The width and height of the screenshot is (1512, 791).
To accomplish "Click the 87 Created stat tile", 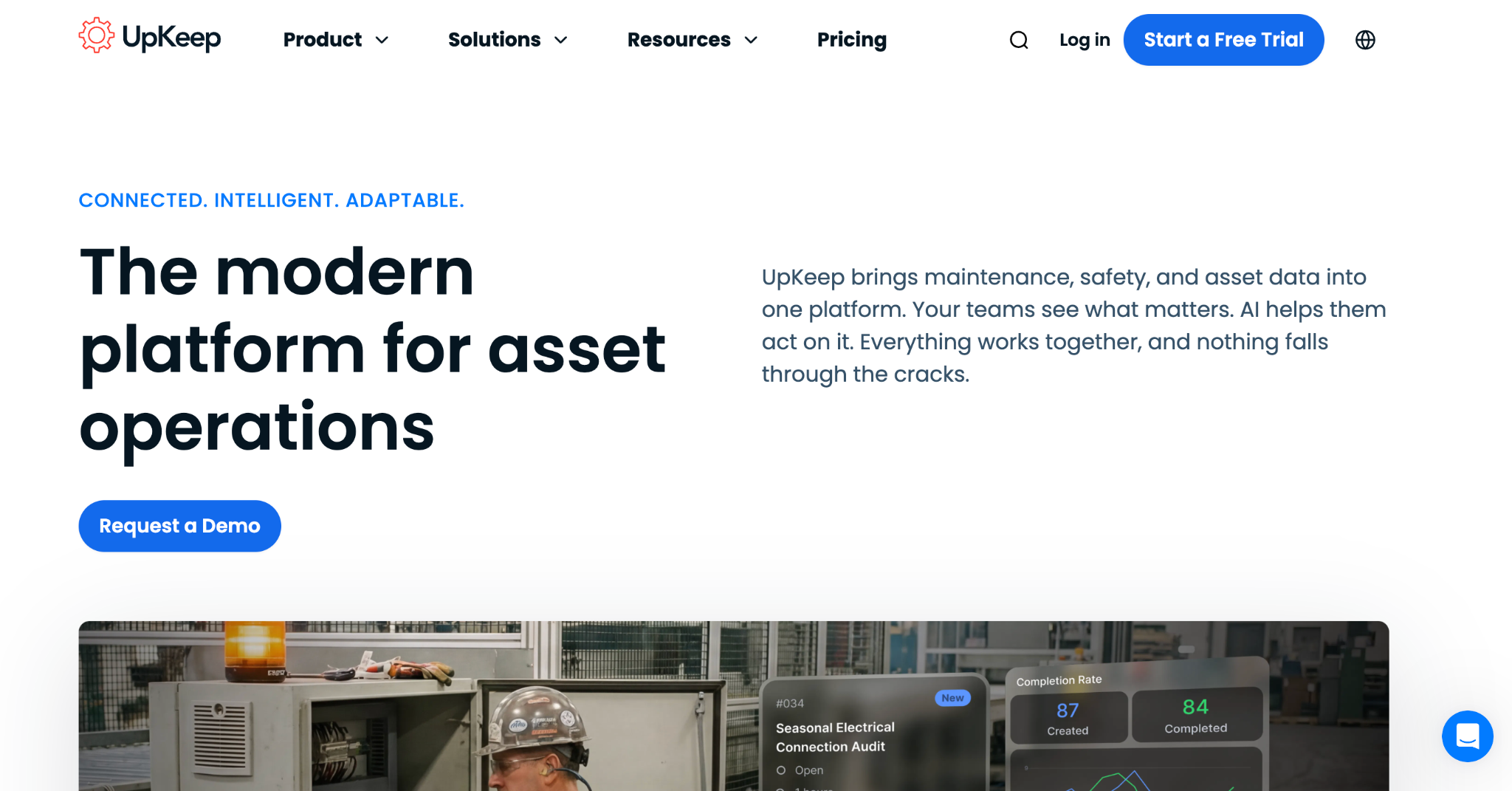I will 1068,718.
